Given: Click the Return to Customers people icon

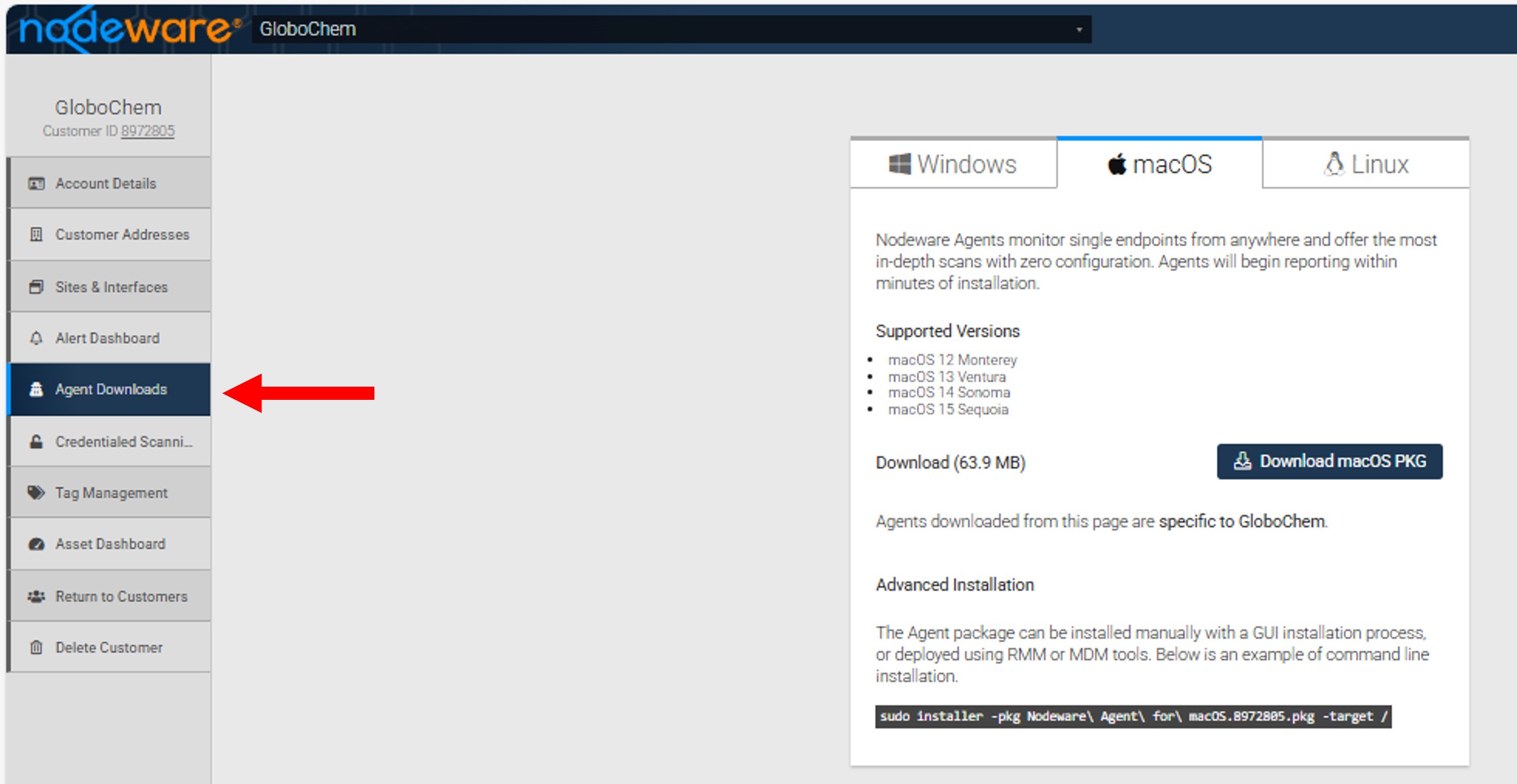Looking at the screenshot, I should click(x=36, y=596).
